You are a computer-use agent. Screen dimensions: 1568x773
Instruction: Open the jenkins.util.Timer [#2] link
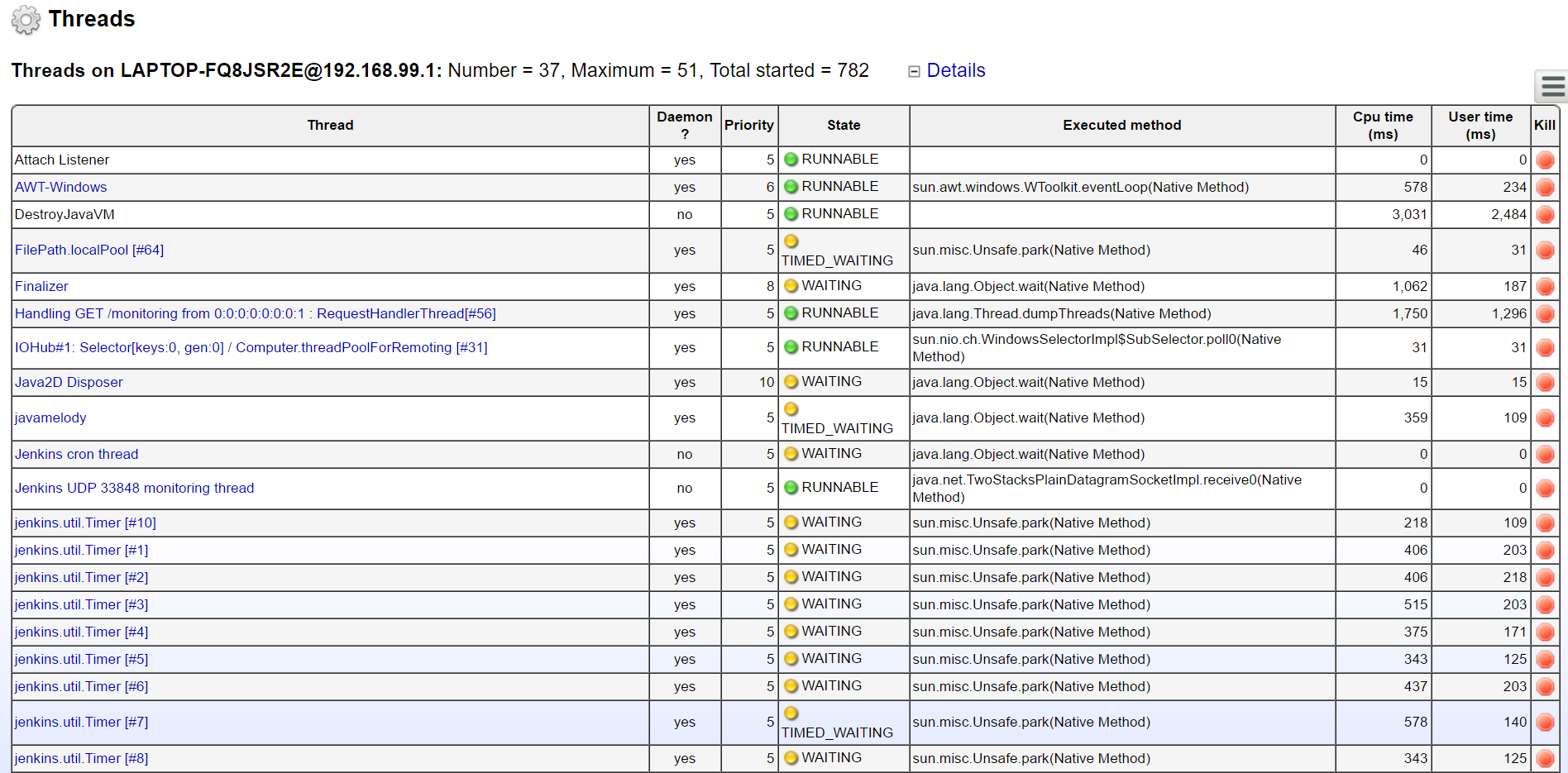(81, 578)
